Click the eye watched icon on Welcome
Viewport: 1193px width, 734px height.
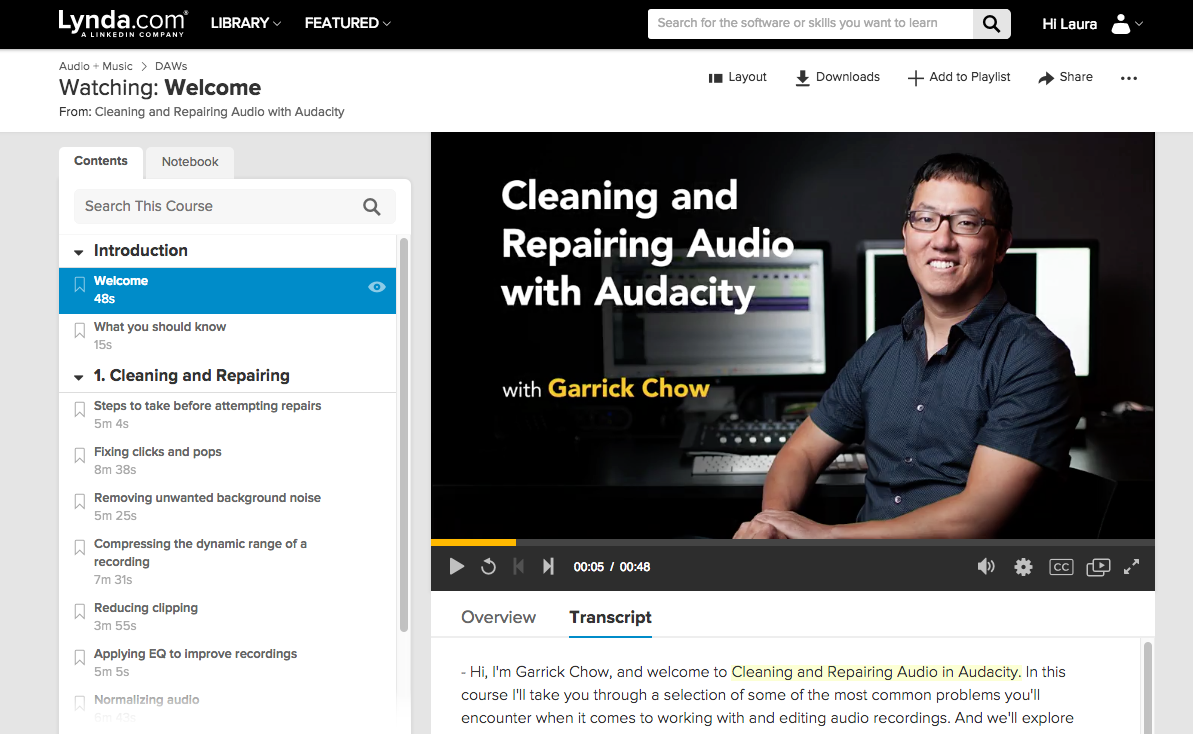click(x=377, y=288)
